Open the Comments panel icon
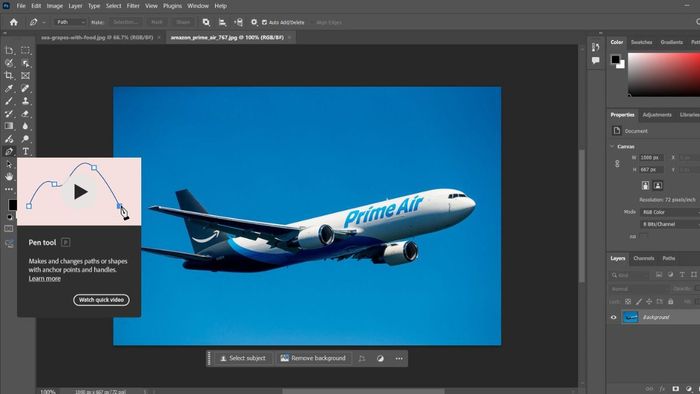This screenshot has height=394, width=700. tap(596, 60)
